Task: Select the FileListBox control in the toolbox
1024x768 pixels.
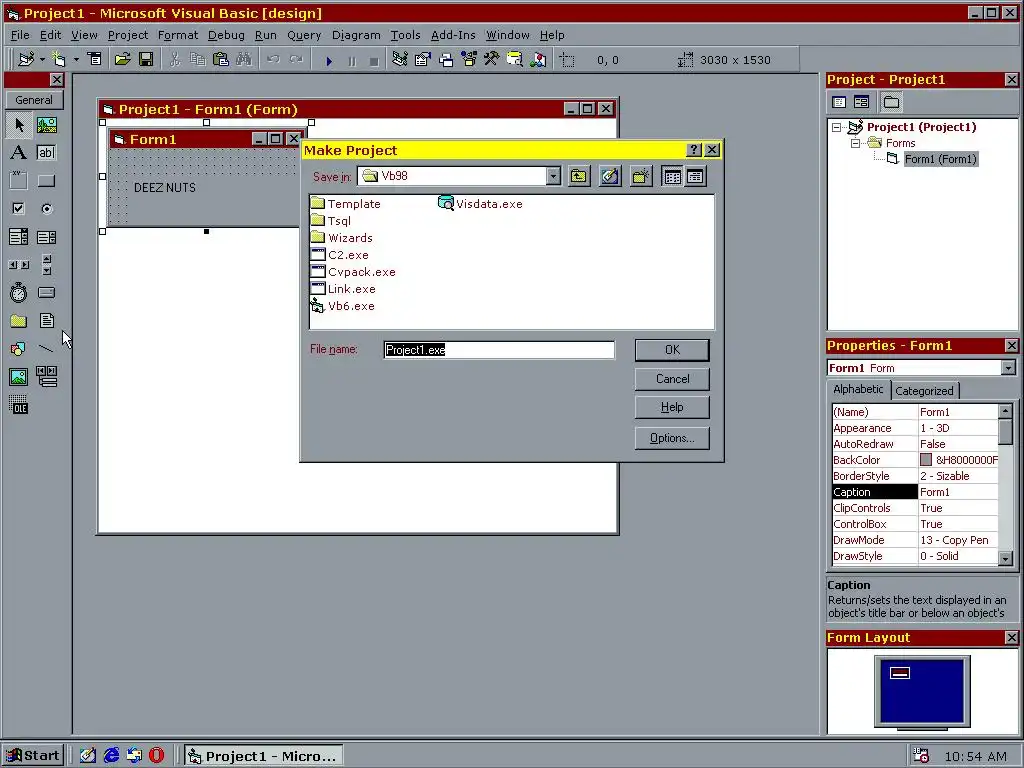Action: 46,321
